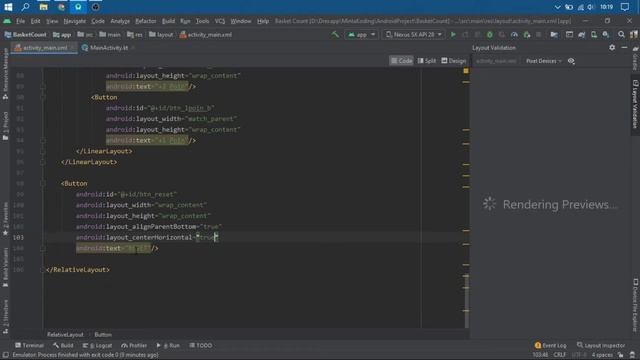This screenshot has width=640, height=360.
Task: Open the Project side tool window
Action: point(5,126)
